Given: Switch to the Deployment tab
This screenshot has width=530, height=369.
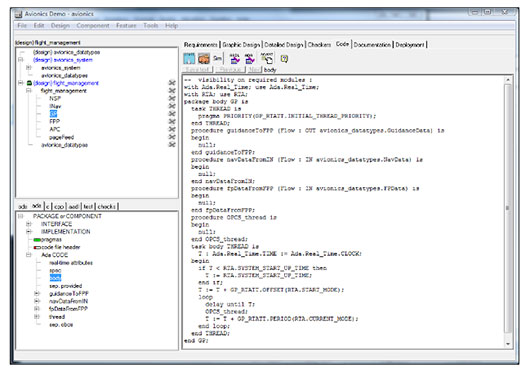Looking at the screenshot, I should 410,45.
